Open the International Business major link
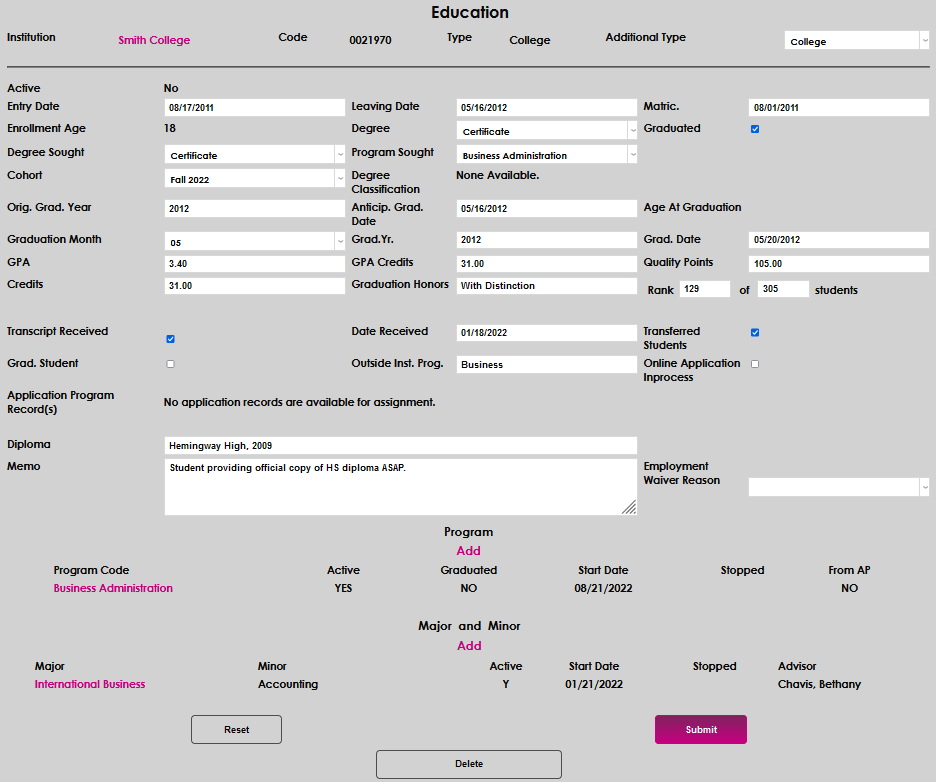The height and width of the screenshot is (782, 936). (90, 684)
